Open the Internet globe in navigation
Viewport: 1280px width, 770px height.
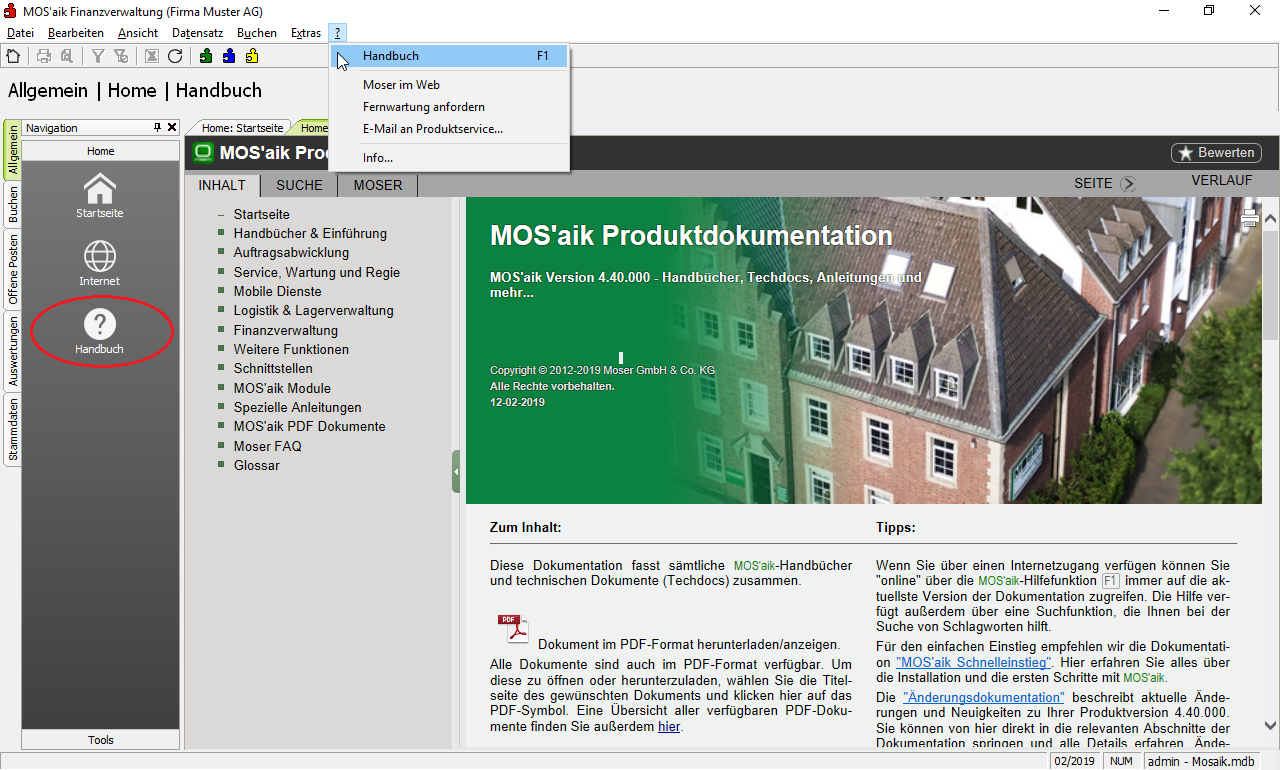coord(100,263)
